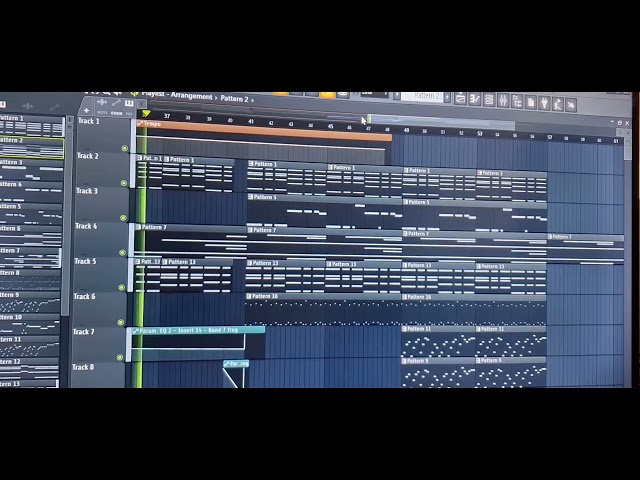Select Pattern 11 in the picker list
The image size is (640, 480).
(29, 347)
